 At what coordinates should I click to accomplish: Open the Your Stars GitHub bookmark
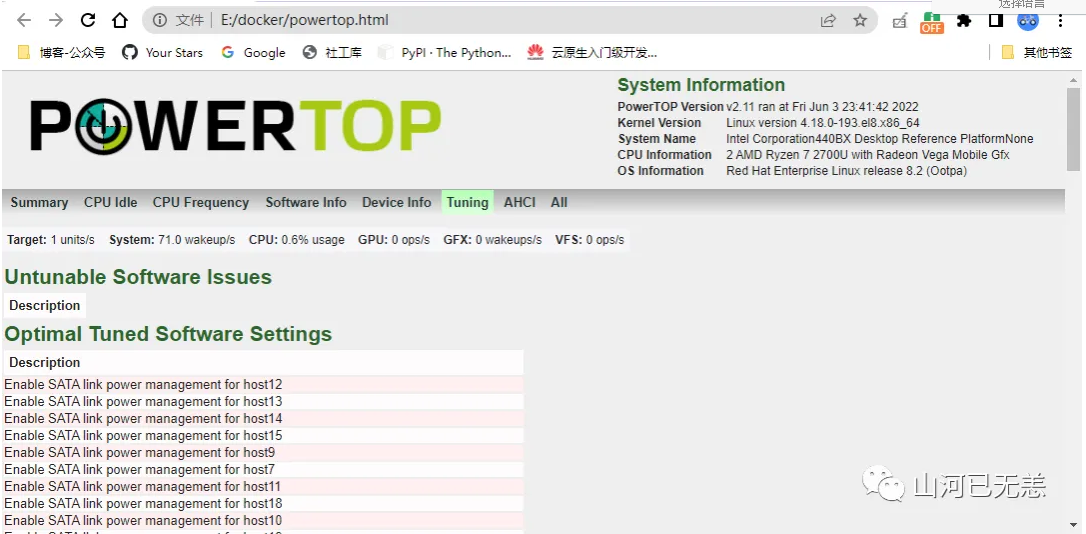pos(162,52)
